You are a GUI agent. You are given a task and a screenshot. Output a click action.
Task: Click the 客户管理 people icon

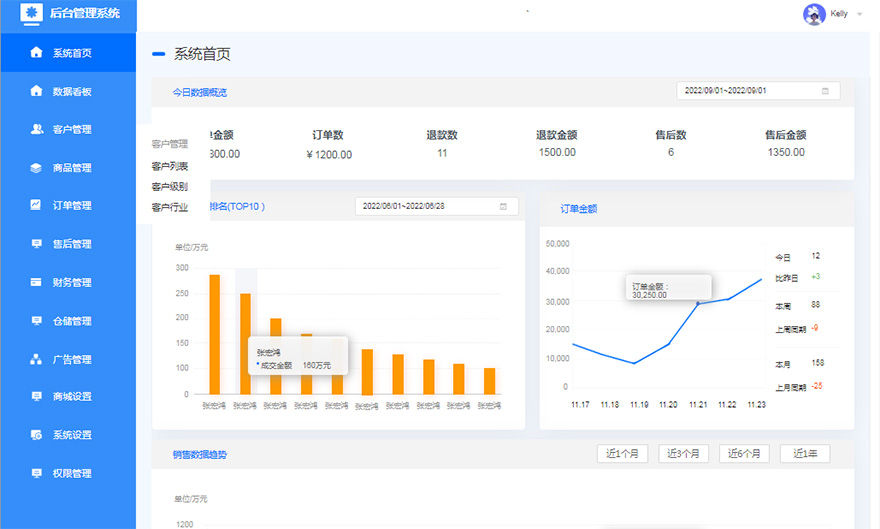click(37, 129)
